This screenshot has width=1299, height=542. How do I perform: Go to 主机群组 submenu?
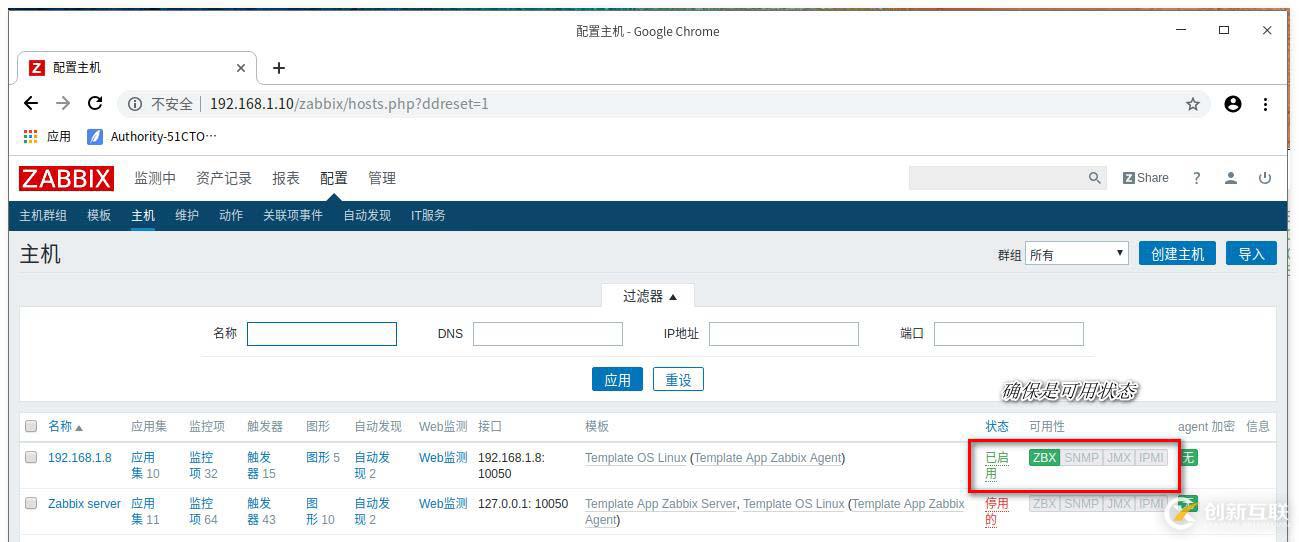coord(43,215)
